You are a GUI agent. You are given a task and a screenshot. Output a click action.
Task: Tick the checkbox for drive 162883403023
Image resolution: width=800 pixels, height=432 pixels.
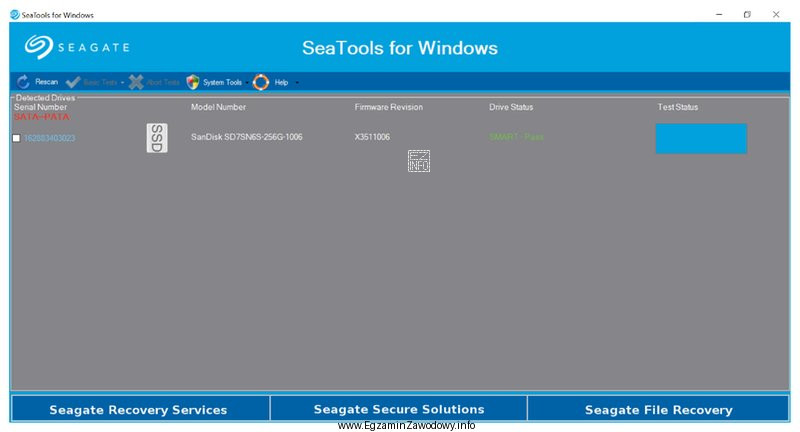pos(17,138)
